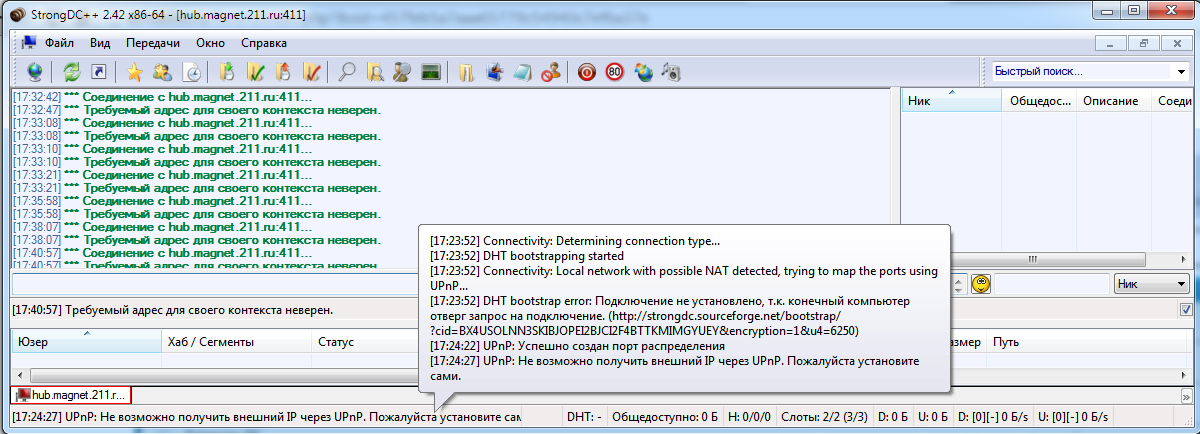Open the smiley emoticon picker
Viewport: 1200px width, 434px height.
coord(981,284)
